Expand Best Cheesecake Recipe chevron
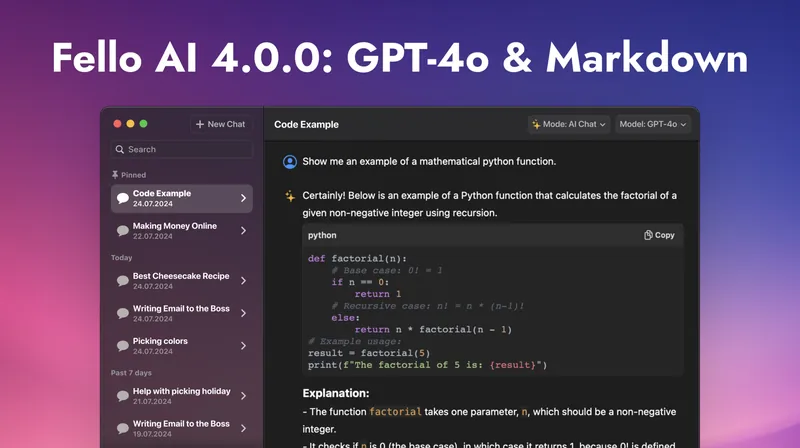The height and width of the screenshot is (448, 800). 243,281
